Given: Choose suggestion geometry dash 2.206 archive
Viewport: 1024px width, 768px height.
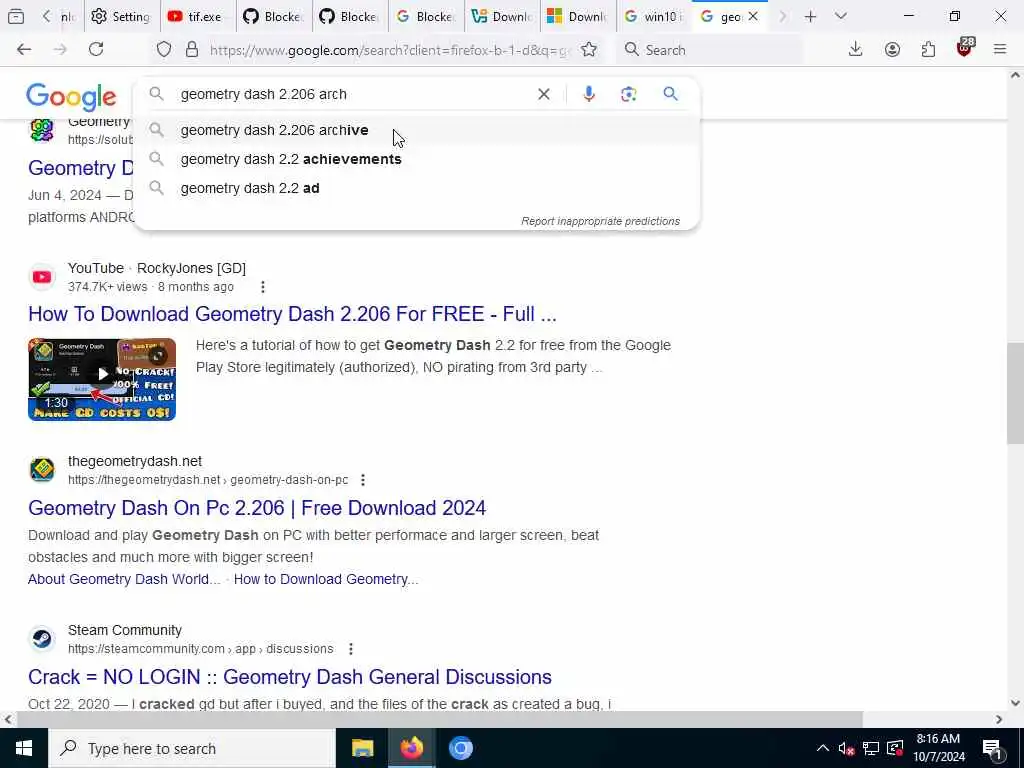Looking at the screenshot, I should [416, 130].
